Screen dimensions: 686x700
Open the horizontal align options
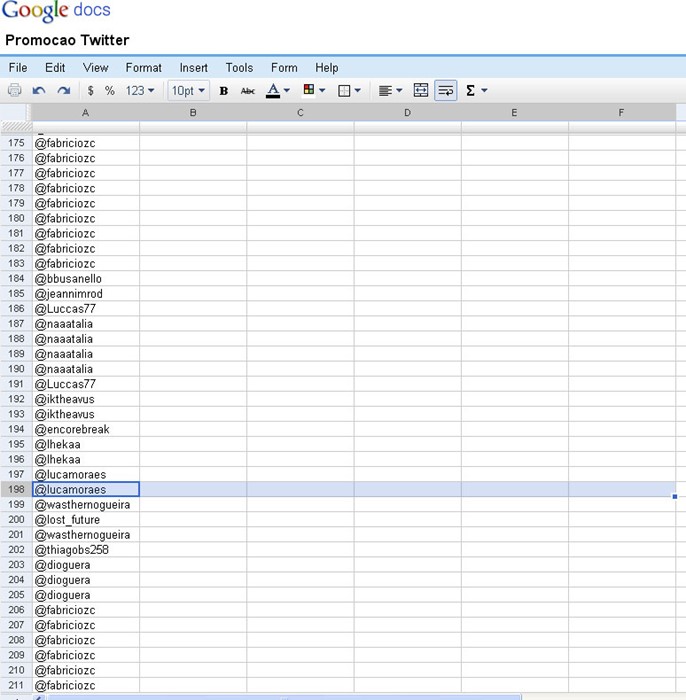pos(390,90)
